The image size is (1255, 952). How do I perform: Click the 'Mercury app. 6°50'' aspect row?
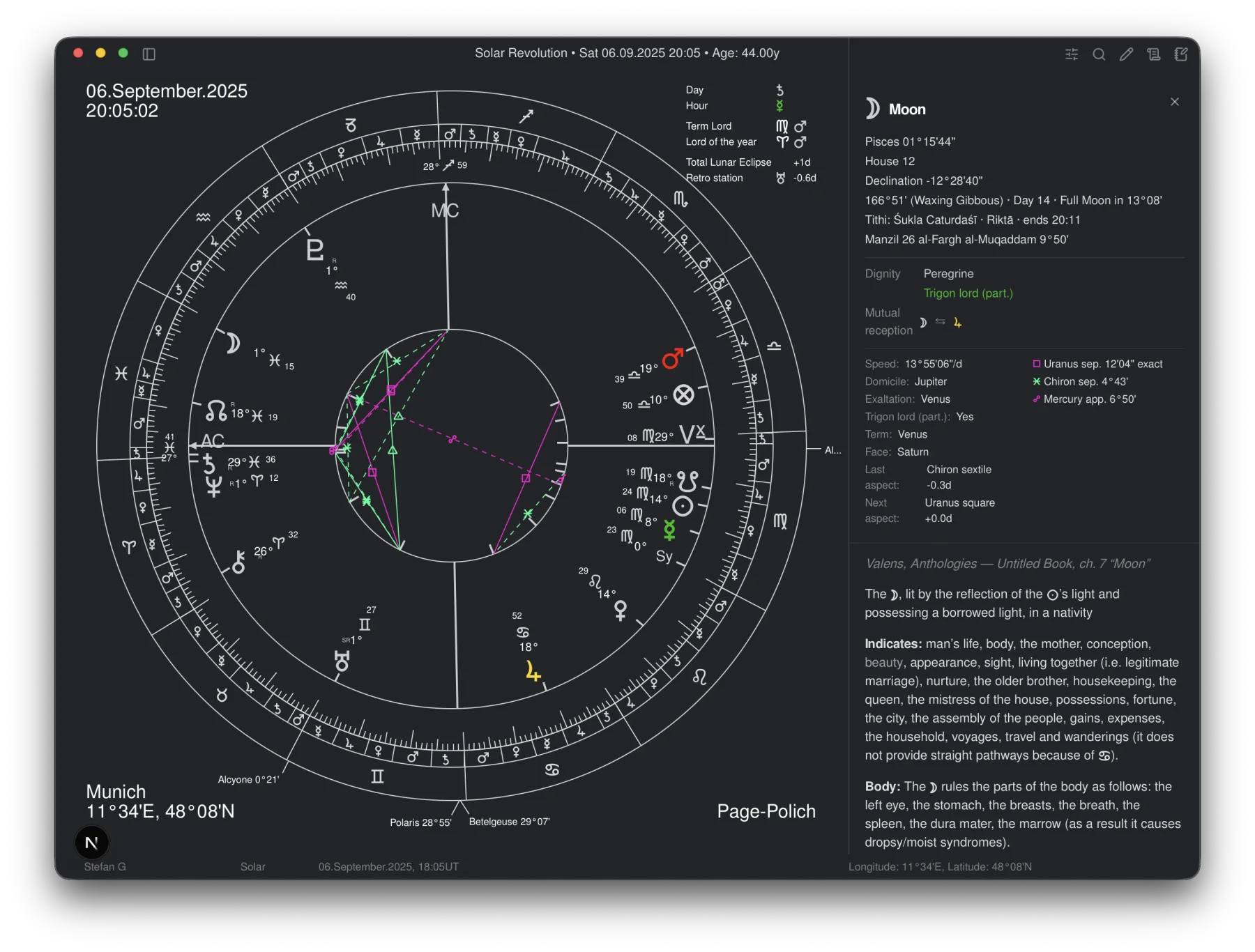pyautogui.click(x=1084, y=399)
